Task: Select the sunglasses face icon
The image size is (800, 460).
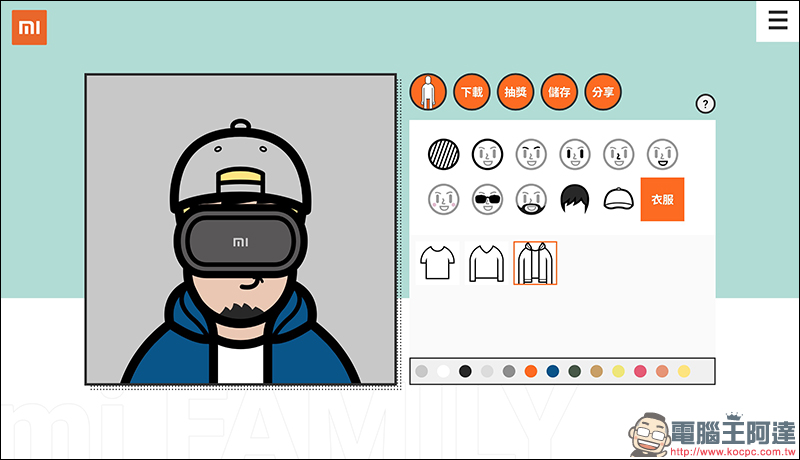Action: pos(487,199)
